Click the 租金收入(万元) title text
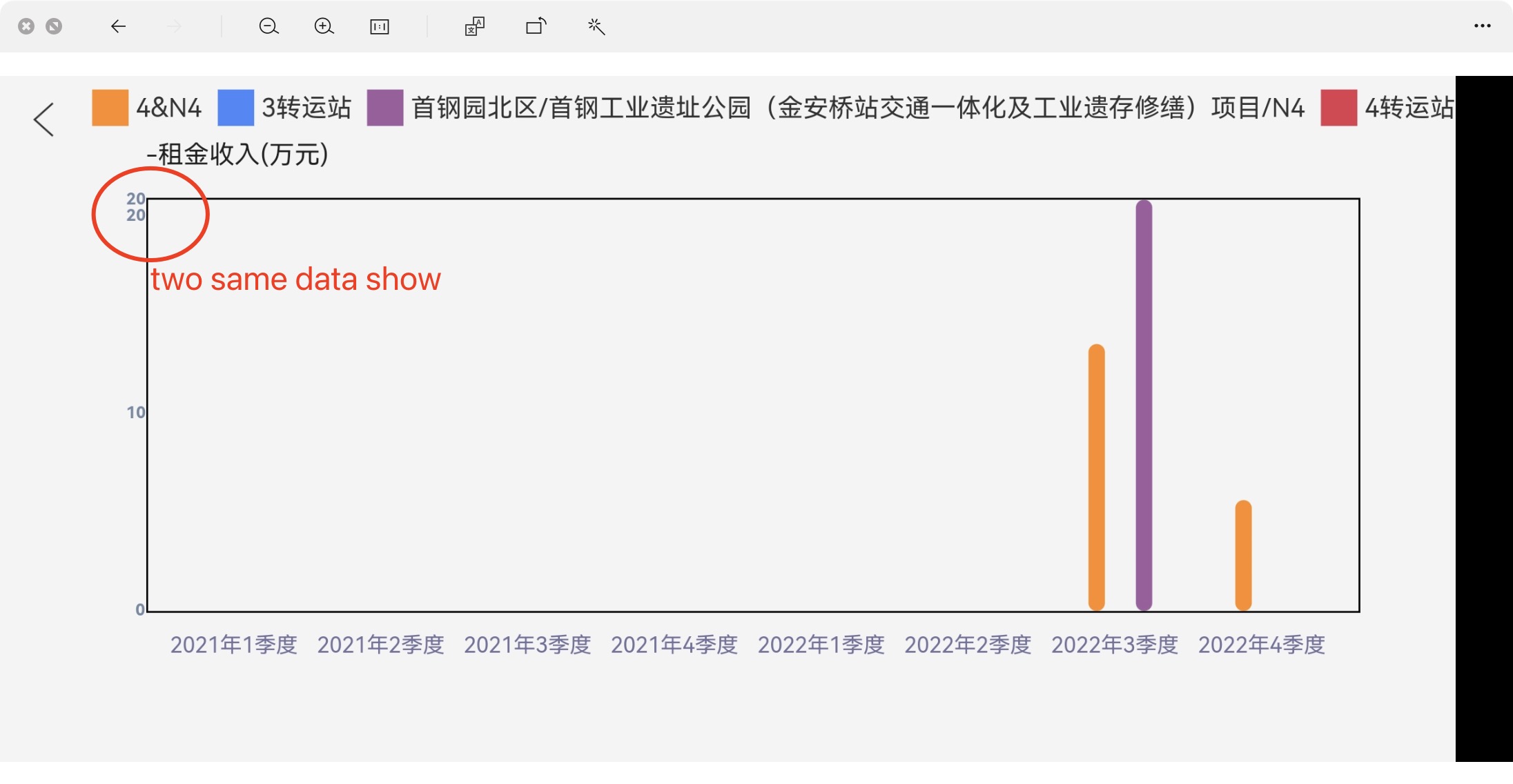The image size is (1513, 784). pos(238,155)
